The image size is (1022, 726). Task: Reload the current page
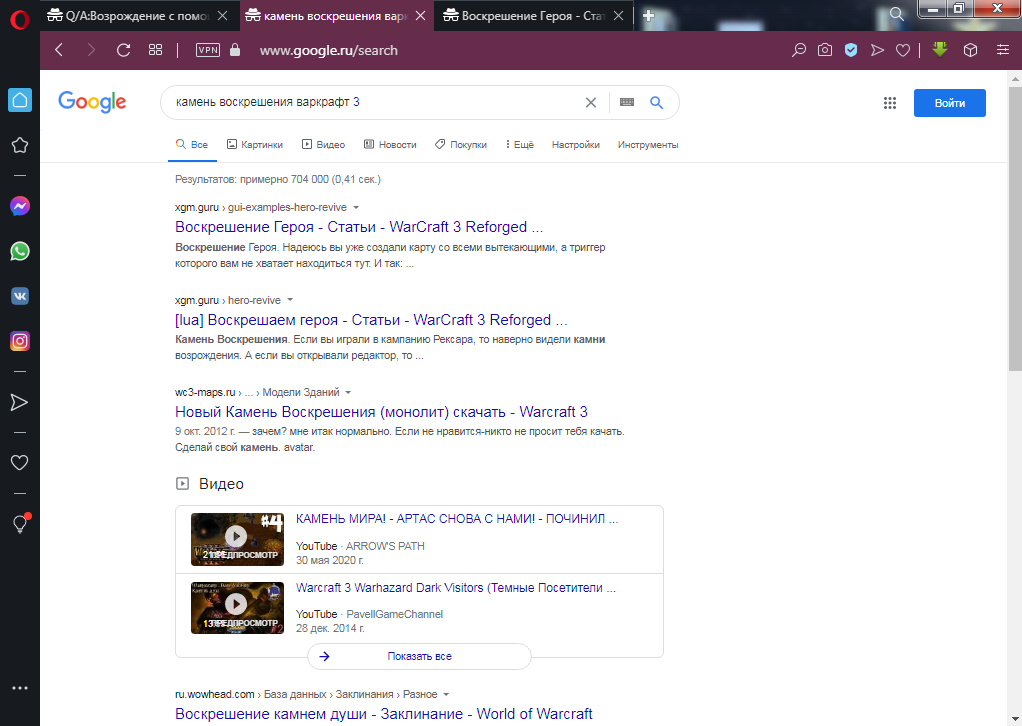pos(123,50)
